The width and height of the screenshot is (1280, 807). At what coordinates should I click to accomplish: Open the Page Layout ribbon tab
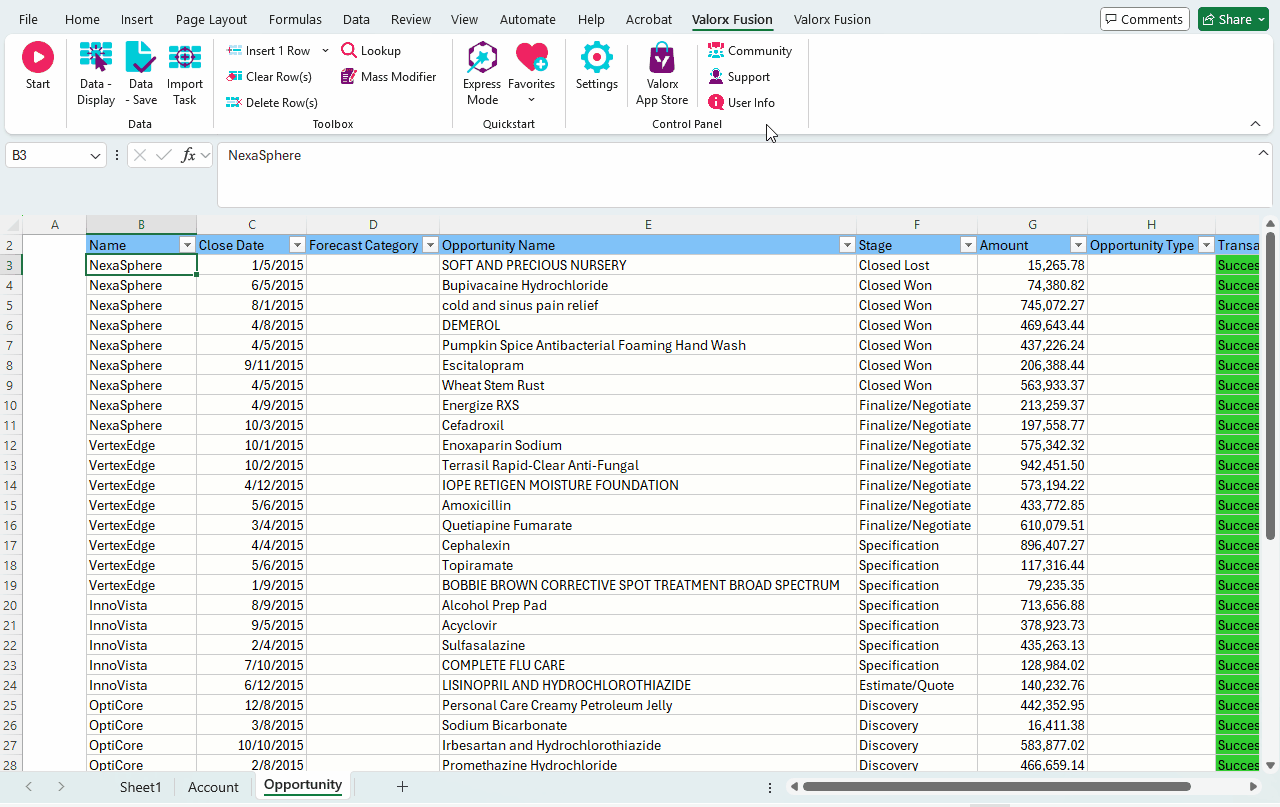[x=211, y=19]
